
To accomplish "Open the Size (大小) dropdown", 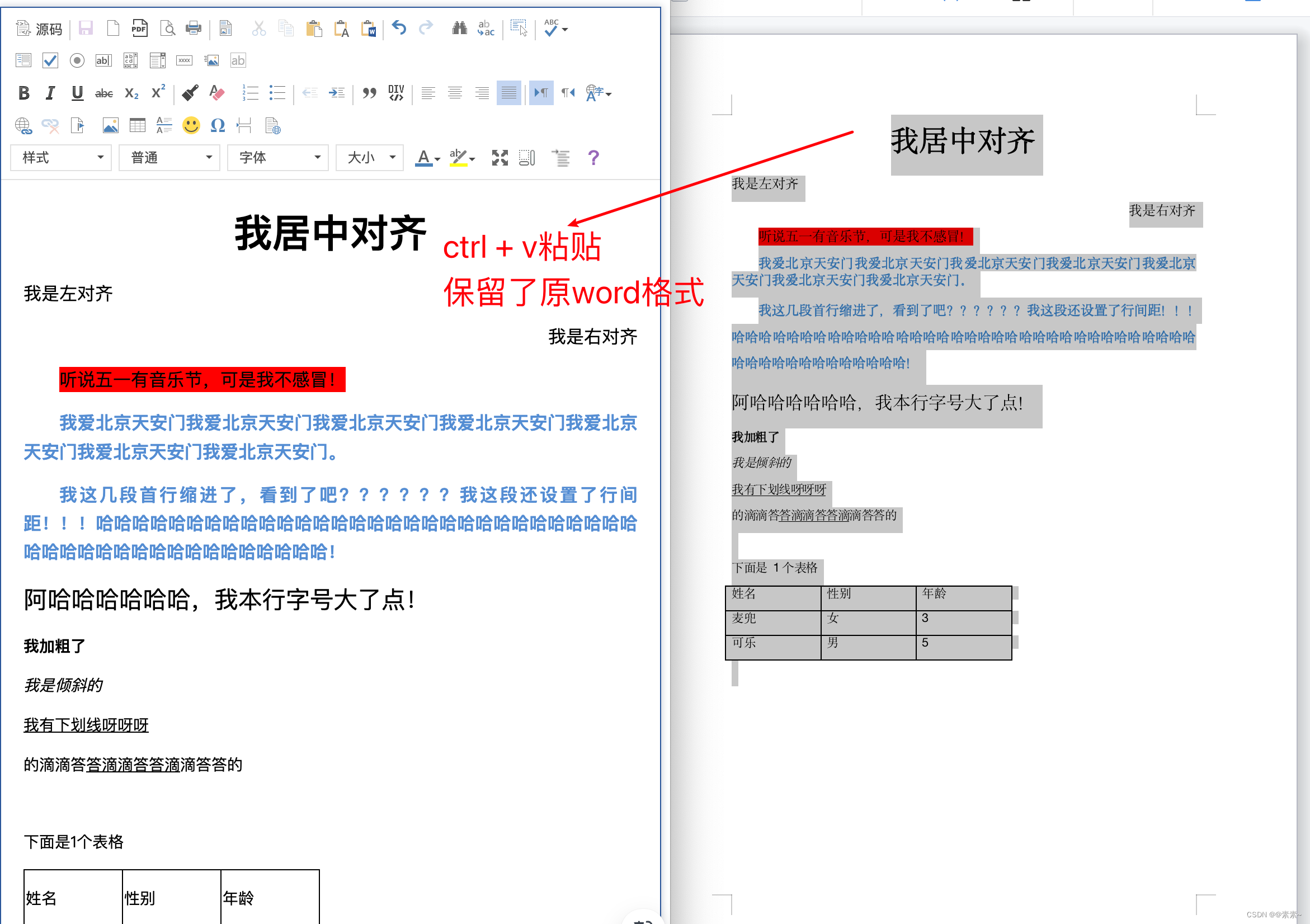I will (x=370, y=158).
